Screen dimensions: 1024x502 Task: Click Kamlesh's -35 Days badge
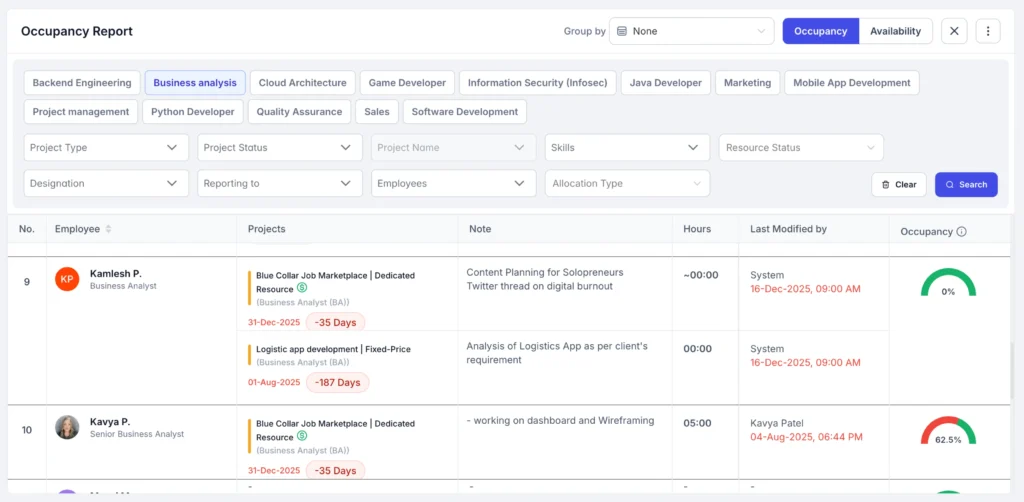(x=335, y=322)
